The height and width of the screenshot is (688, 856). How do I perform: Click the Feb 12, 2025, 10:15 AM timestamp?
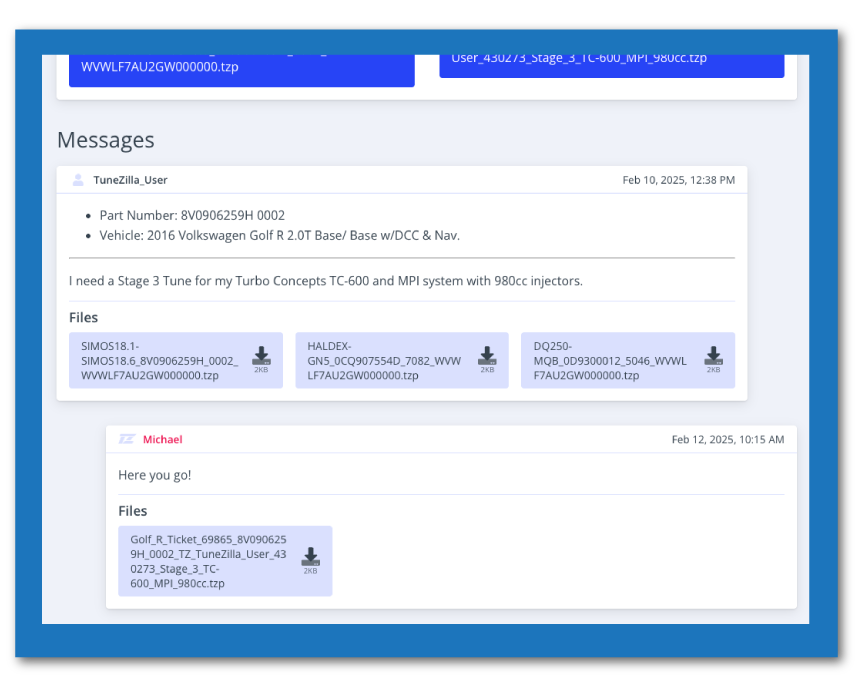point(728,440)
